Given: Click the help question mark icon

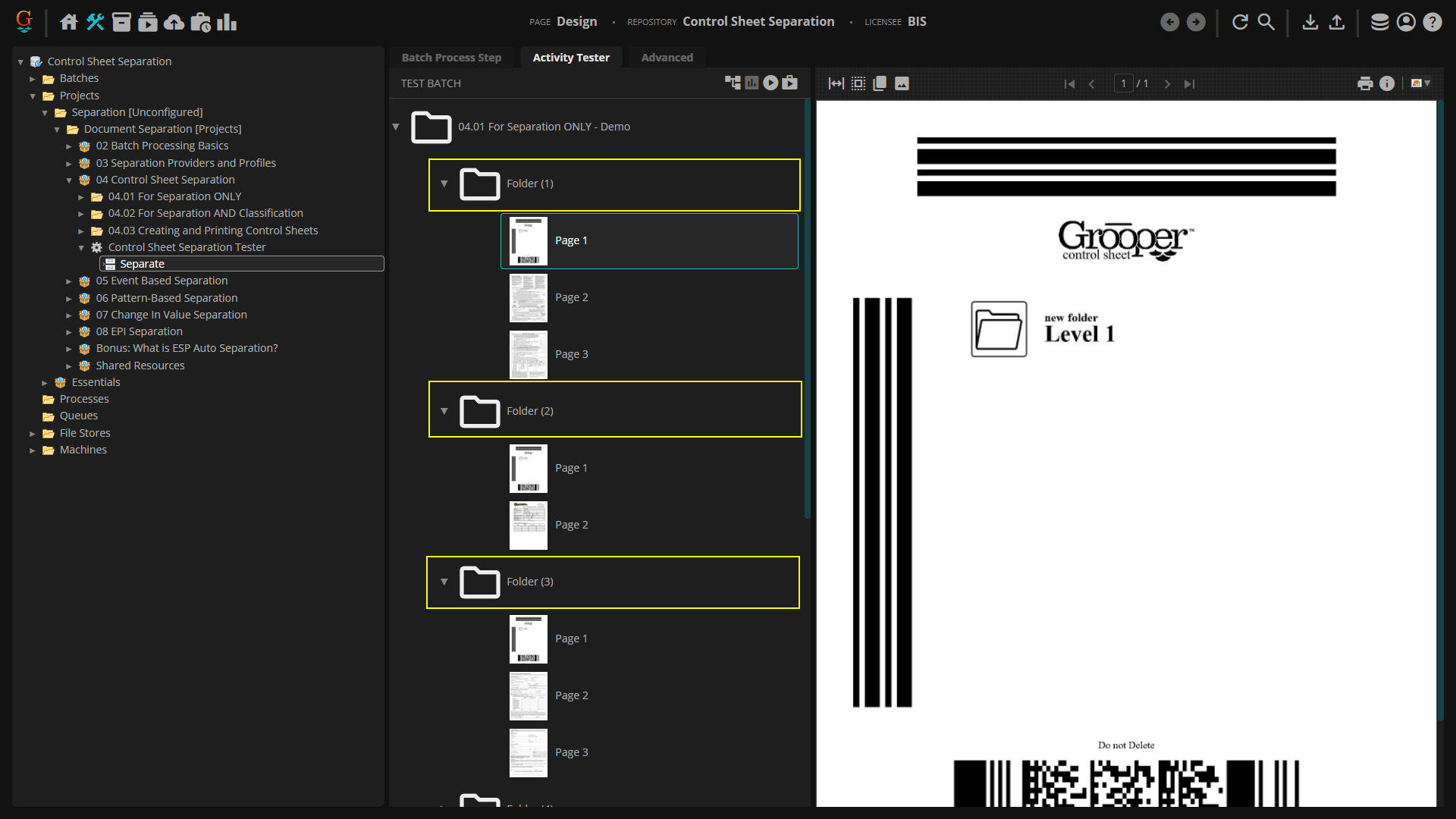Looking at the screenshot, I should coord(1432,22).
